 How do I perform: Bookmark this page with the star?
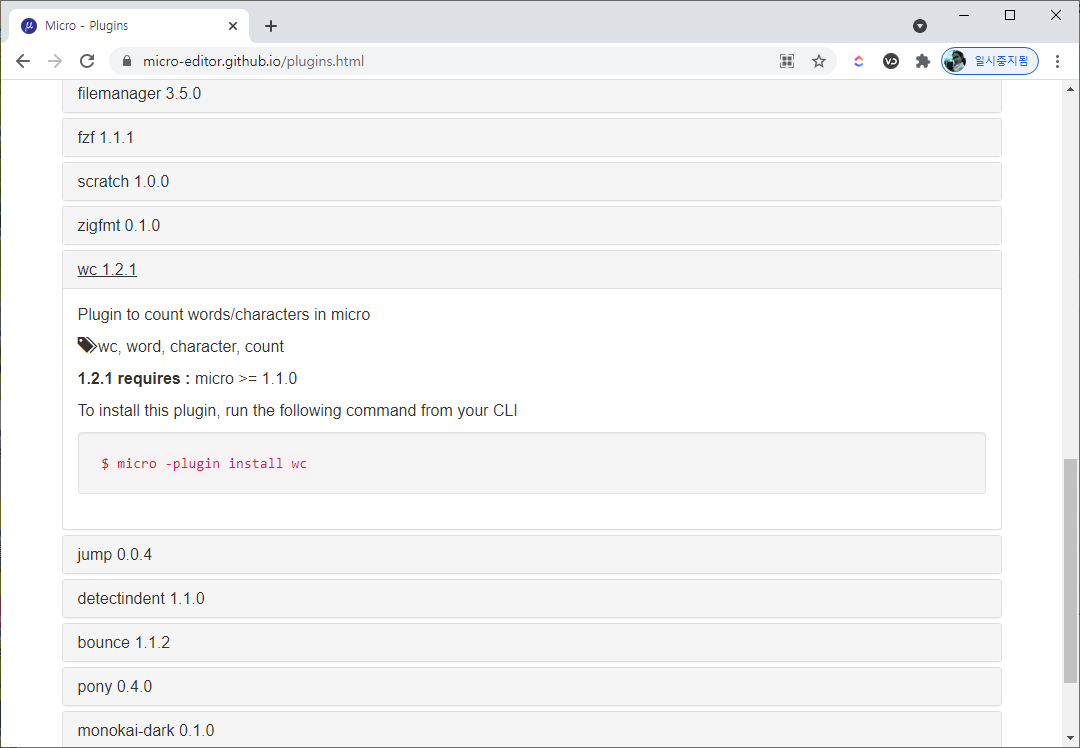click(818, 61)
